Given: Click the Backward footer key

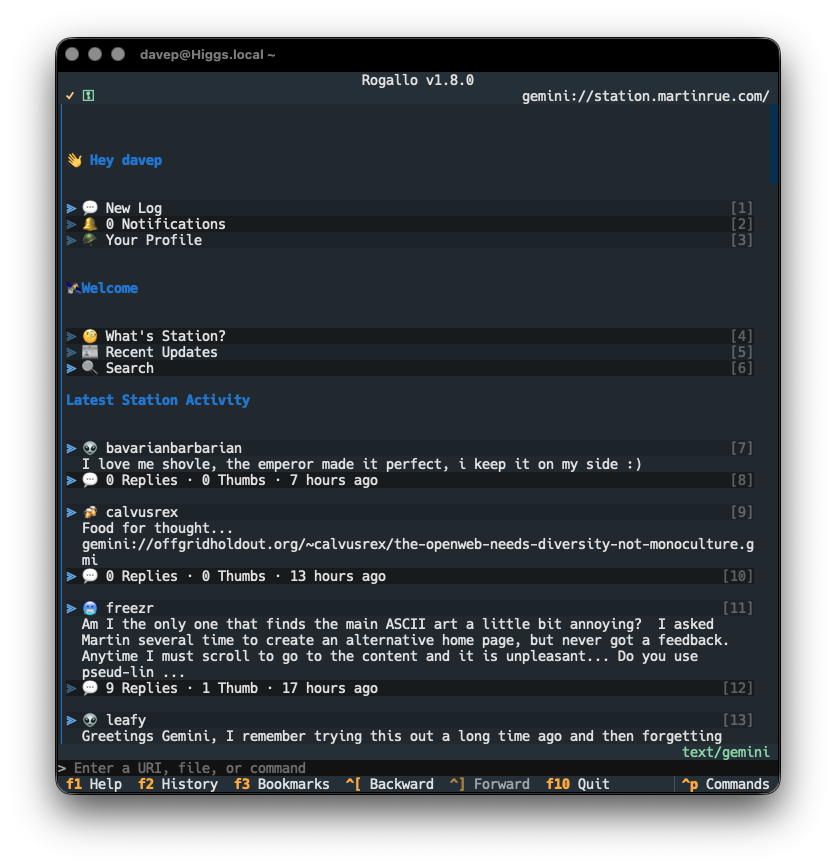Looking at the screenshot, I should 390,784.
